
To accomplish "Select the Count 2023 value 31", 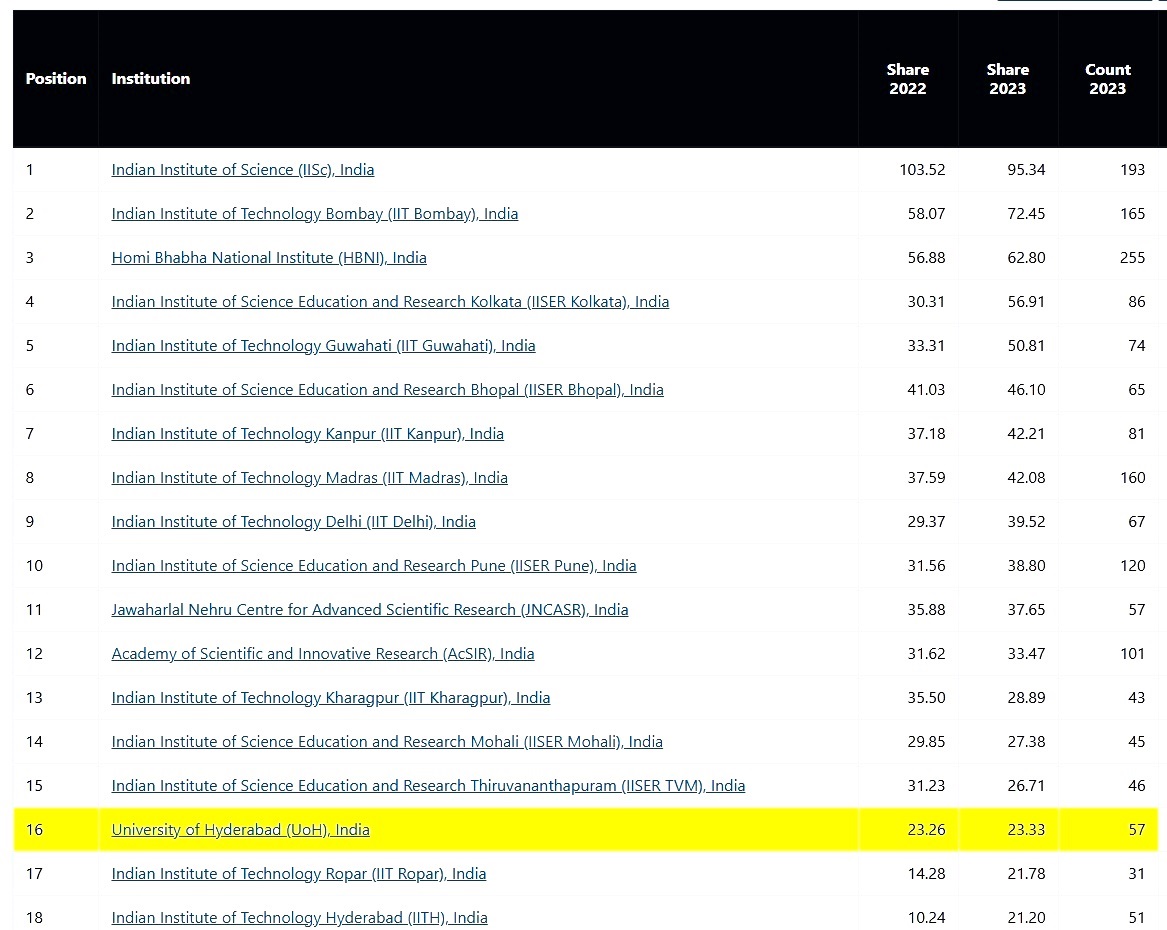I will click(1136, 873).
